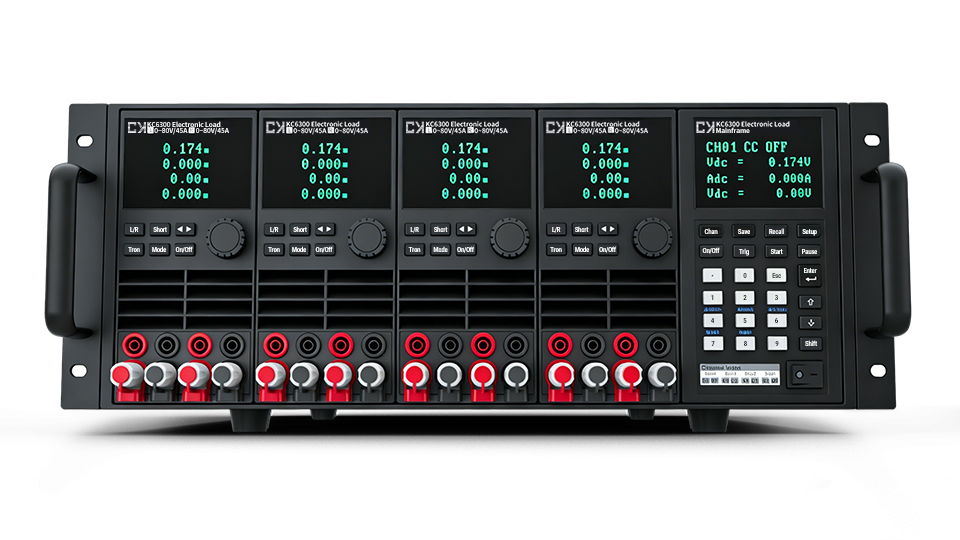This screenshot has height=540, width=960.
Task: Click the rotary knob on first module
Action: tap(226, 237)
